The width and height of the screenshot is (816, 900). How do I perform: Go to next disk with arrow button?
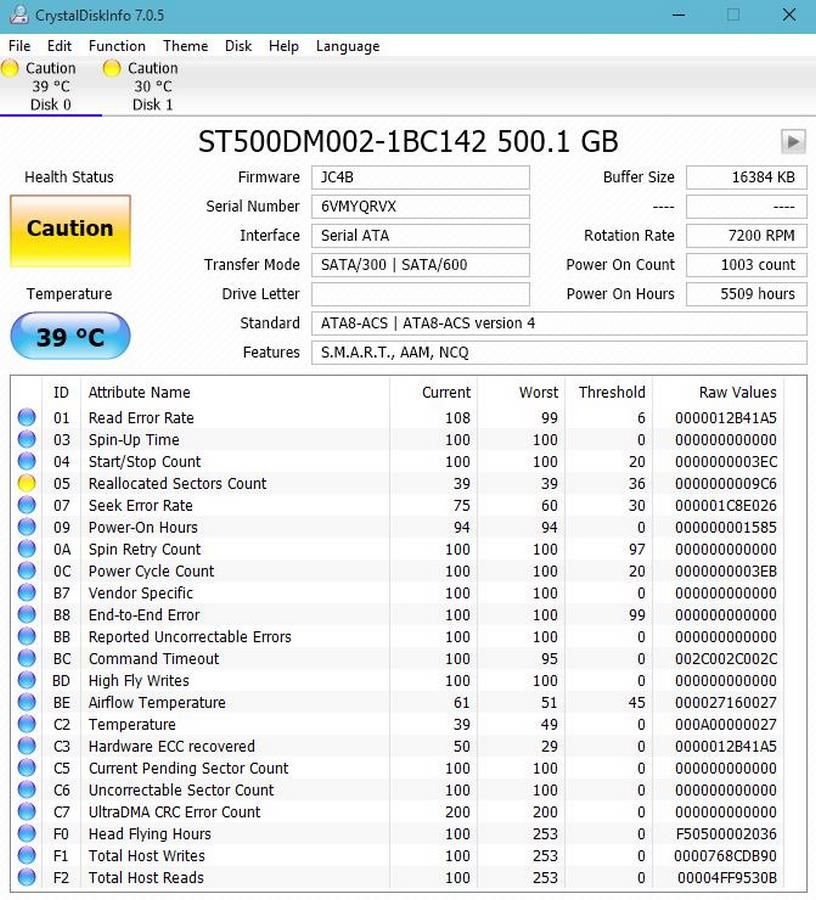pyautogui.click(x=793, y=141)
